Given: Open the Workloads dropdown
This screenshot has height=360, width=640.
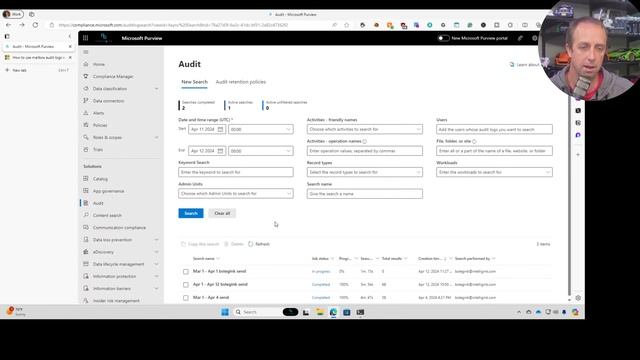Looking at the screenshot, I should click(494, 172).
